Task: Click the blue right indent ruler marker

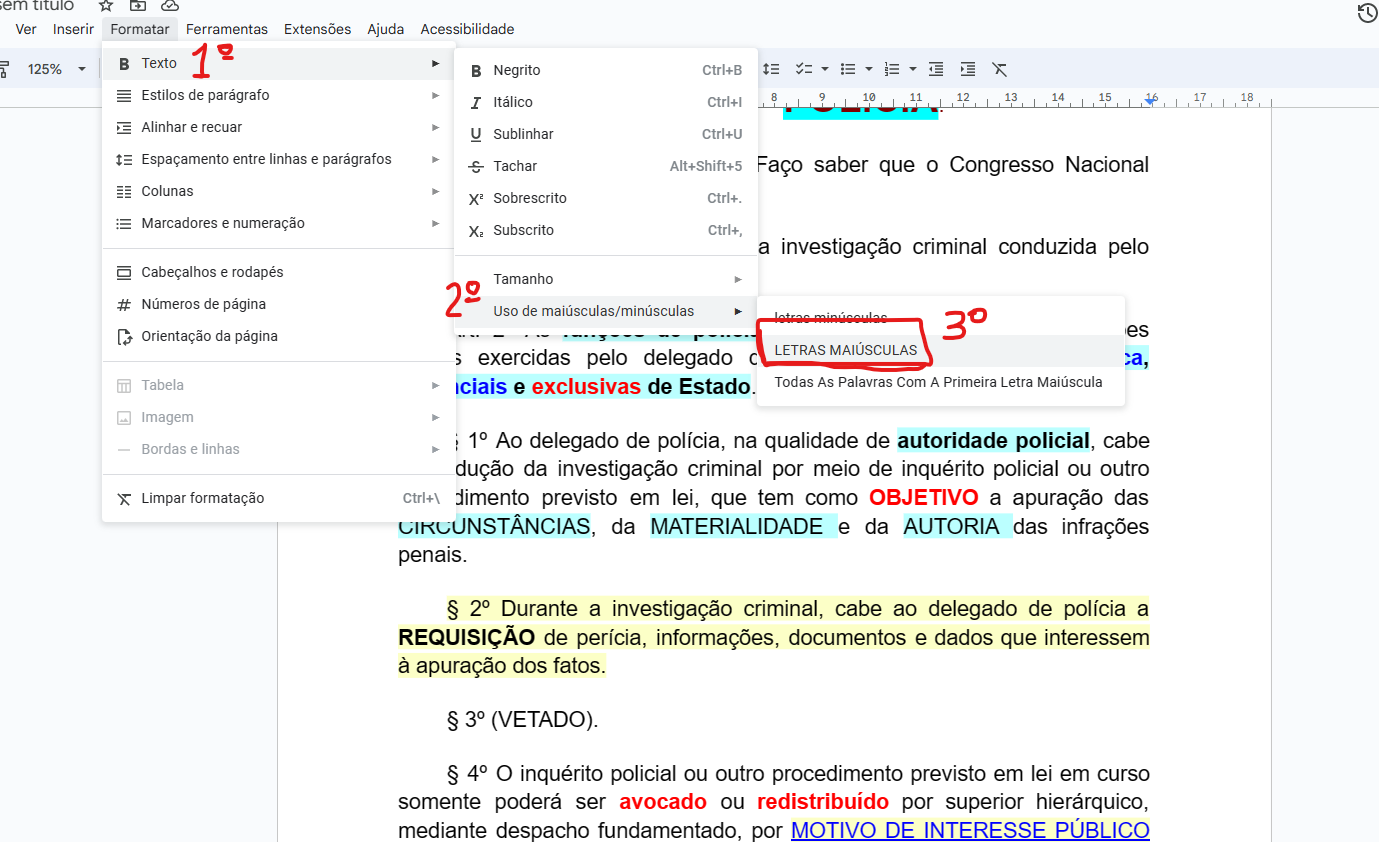Action: tap(1151, 100)
